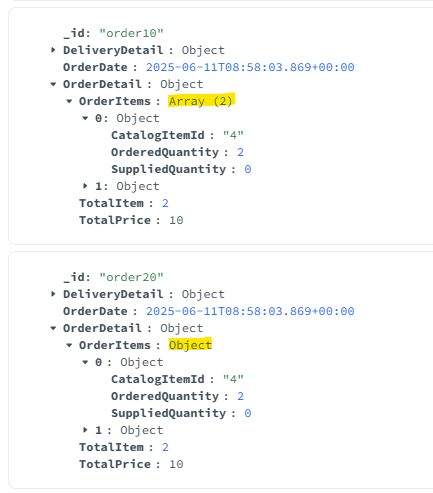This screenshot has width=433, height=493.
Task: Expand DeliveryDetail in order20 document
Action: point(53,294)
